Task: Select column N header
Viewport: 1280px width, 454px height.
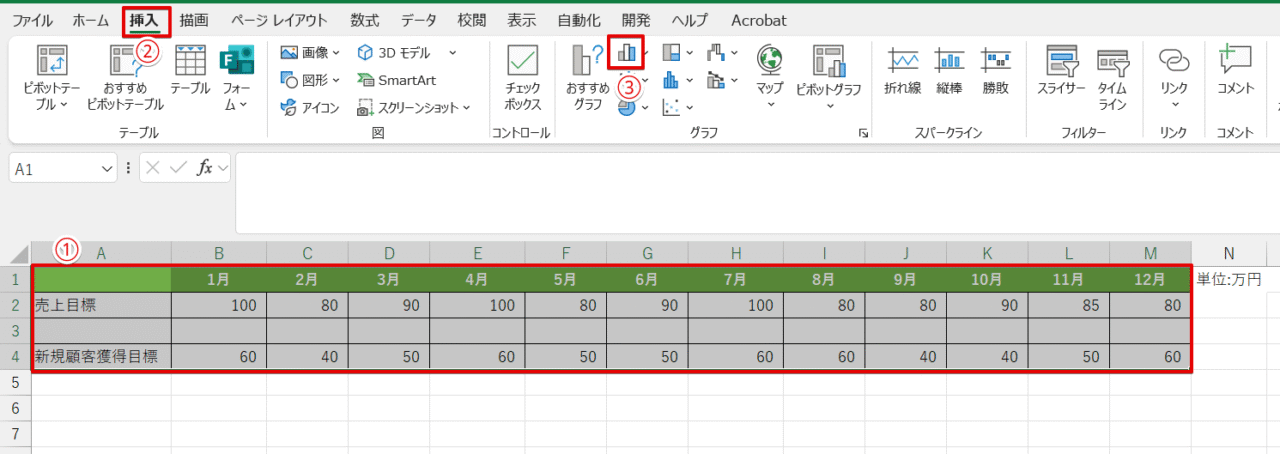Action: click(x=1228, y=252)
